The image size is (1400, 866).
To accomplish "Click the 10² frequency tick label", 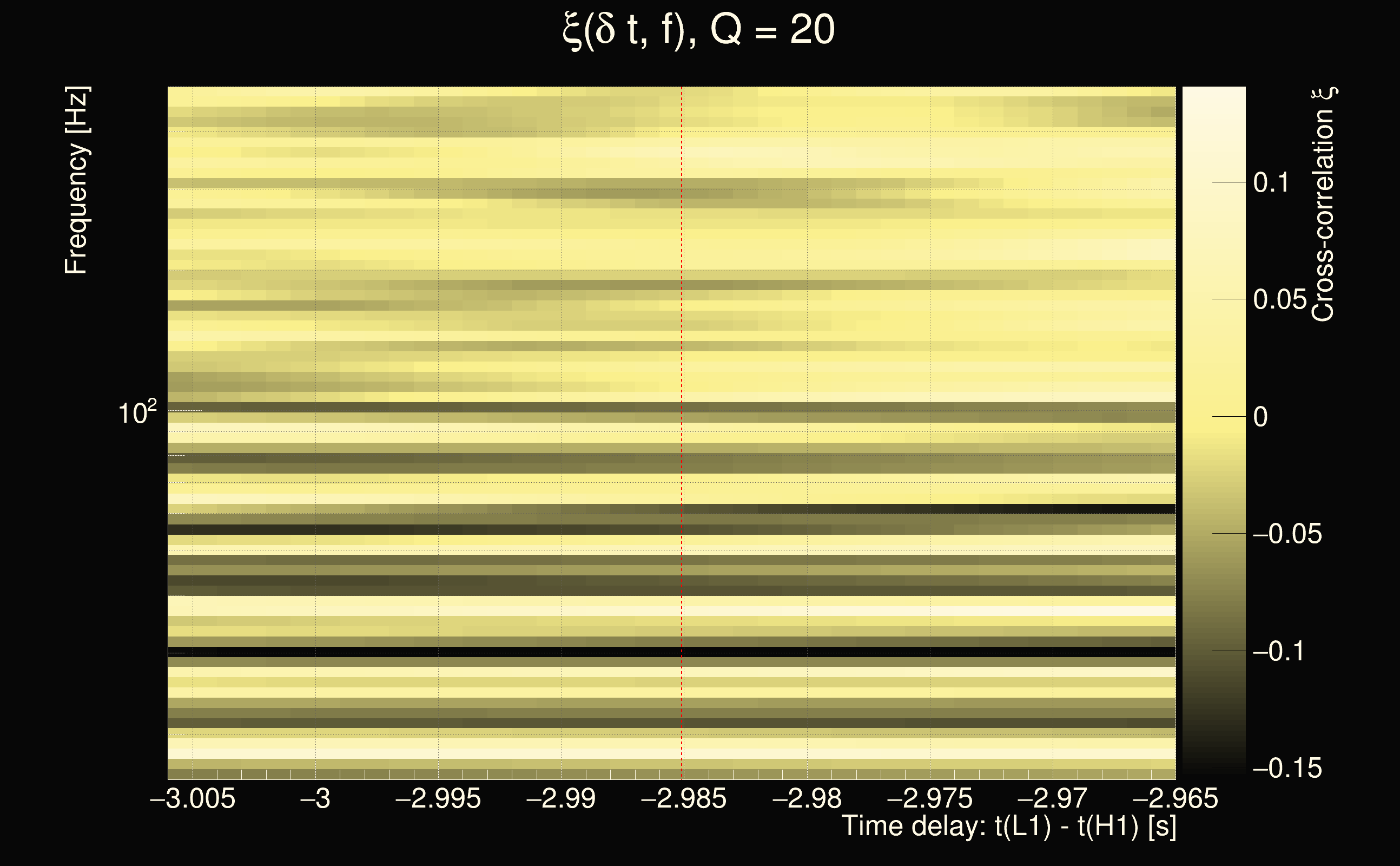I will [x=137, y=413].
